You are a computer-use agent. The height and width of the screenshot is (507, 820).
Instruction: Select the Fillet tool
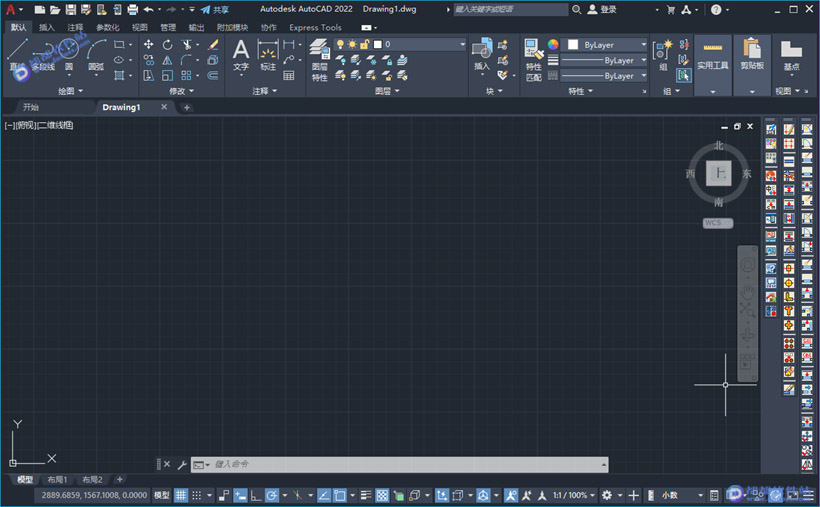tap(186, 60)
